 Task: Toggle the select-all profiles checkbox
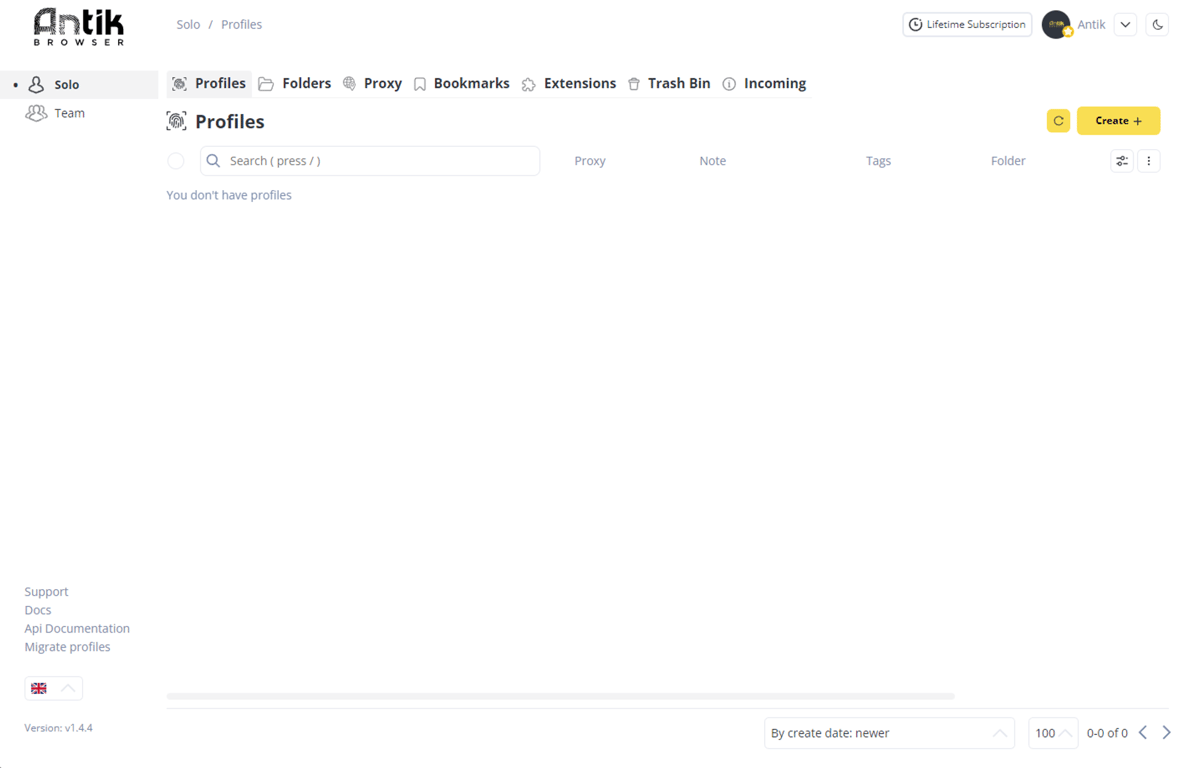point(176,161)
